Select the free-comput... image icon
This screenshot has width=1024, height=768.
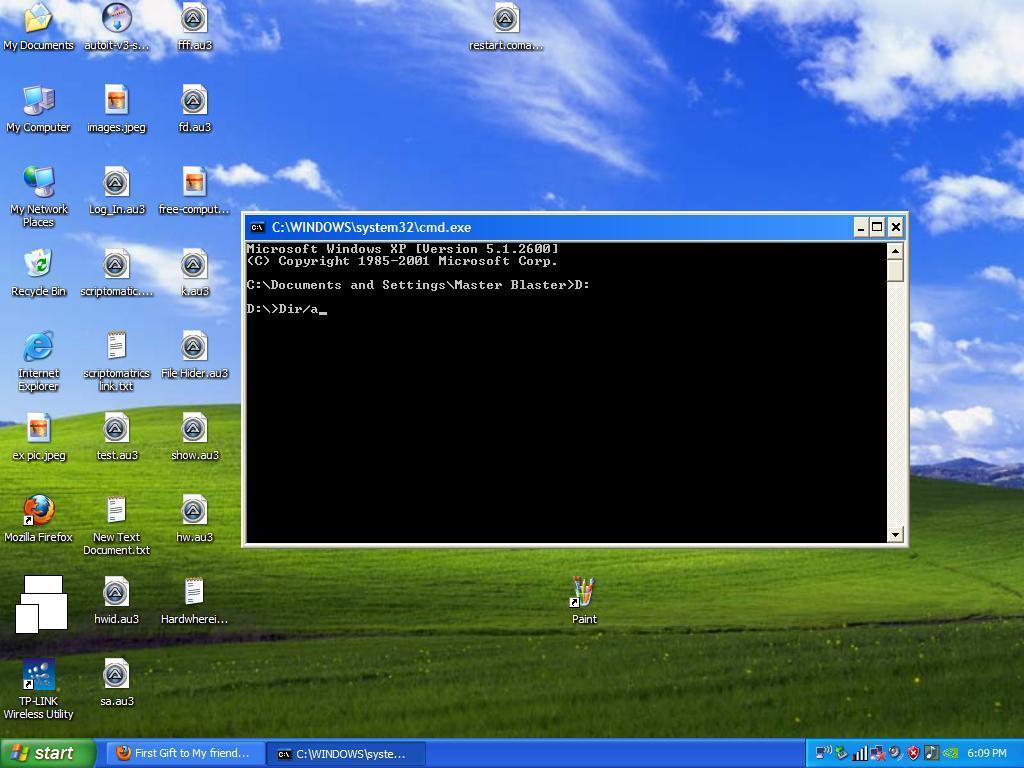click(x=195, y=191)
